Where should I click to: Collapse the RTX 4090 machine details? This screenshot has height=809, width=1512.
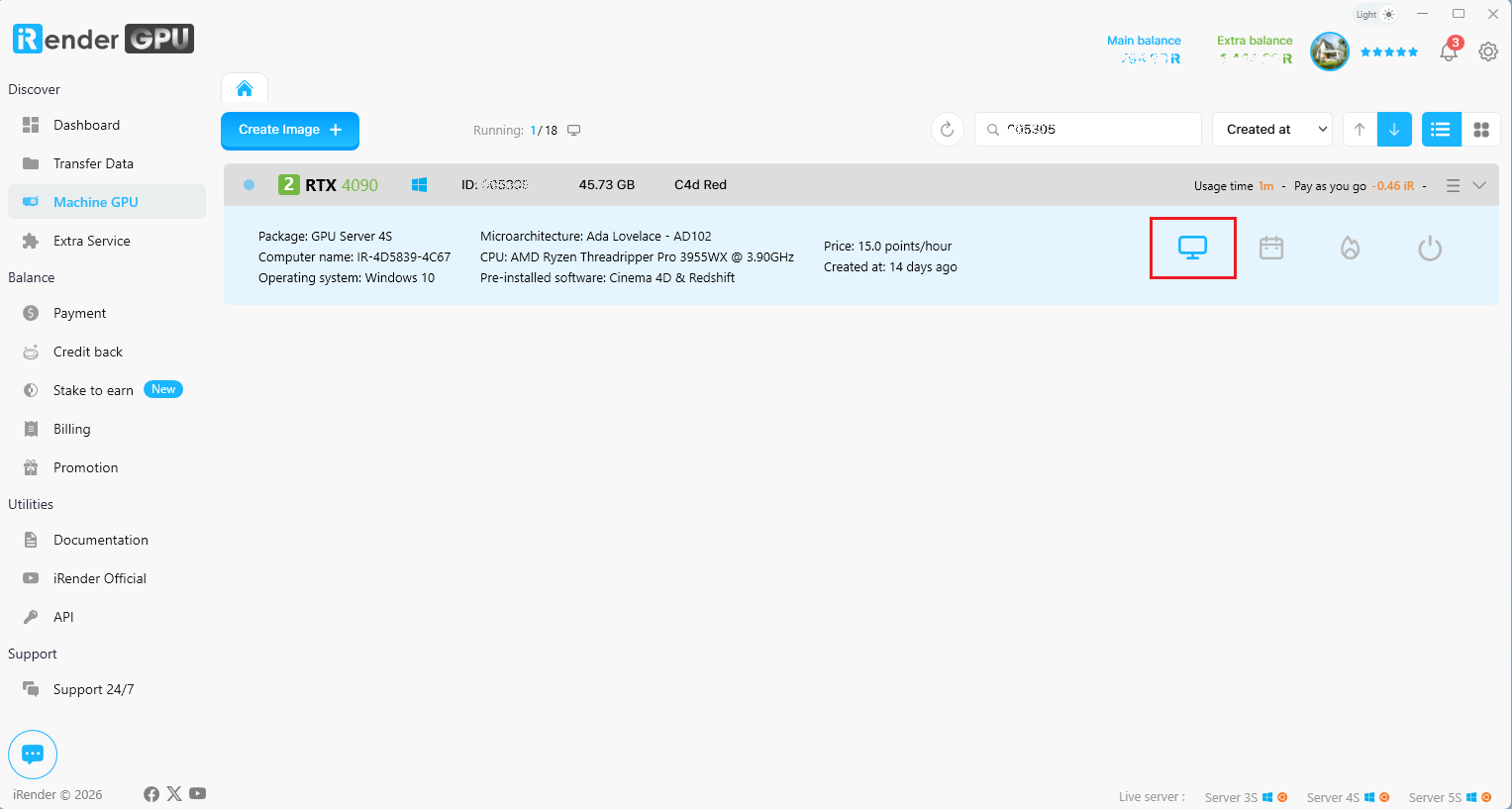(1479, 185)
